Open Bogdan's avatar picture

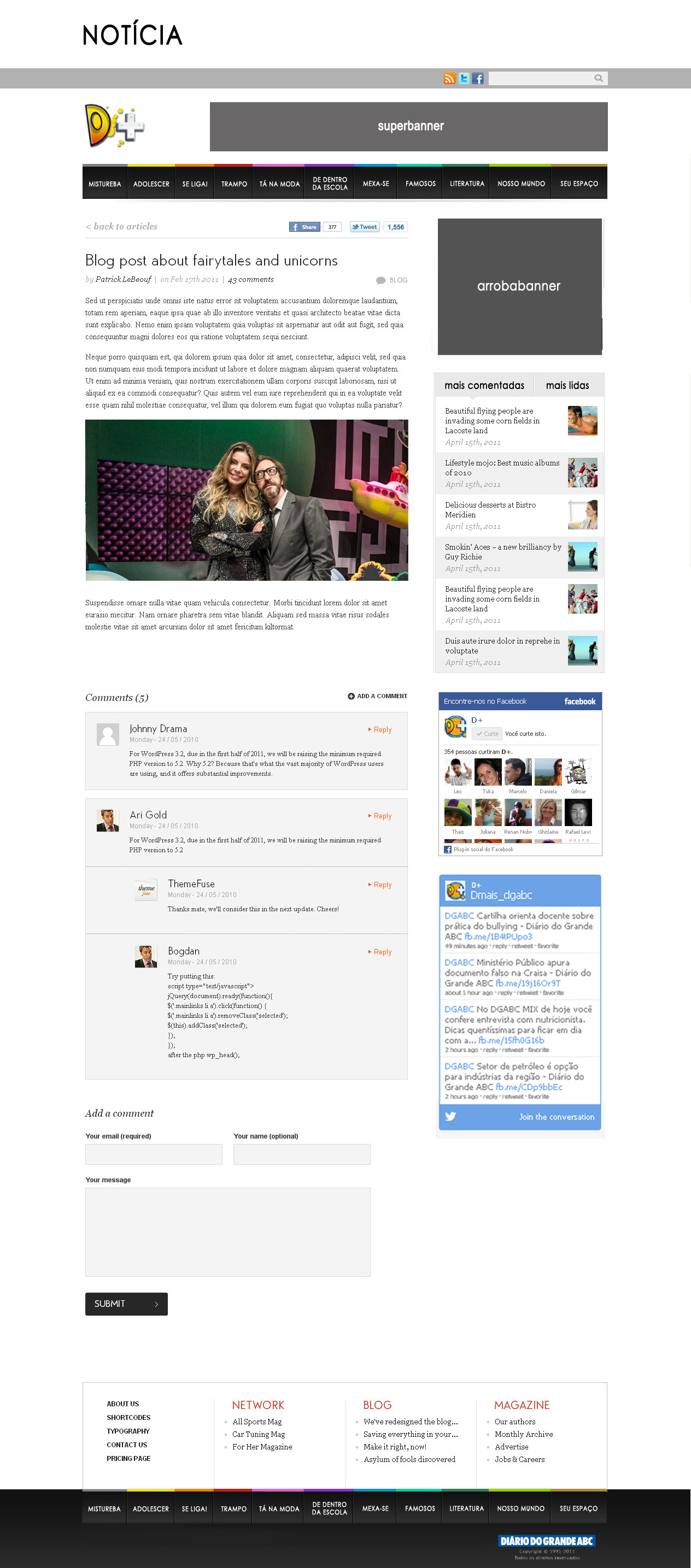point(146,957)
